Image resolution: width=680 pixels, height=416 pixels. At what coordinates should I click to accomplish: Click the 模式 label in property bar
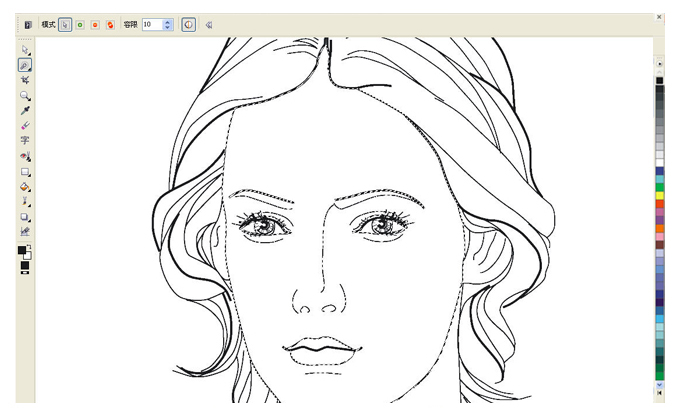[48, 25]
